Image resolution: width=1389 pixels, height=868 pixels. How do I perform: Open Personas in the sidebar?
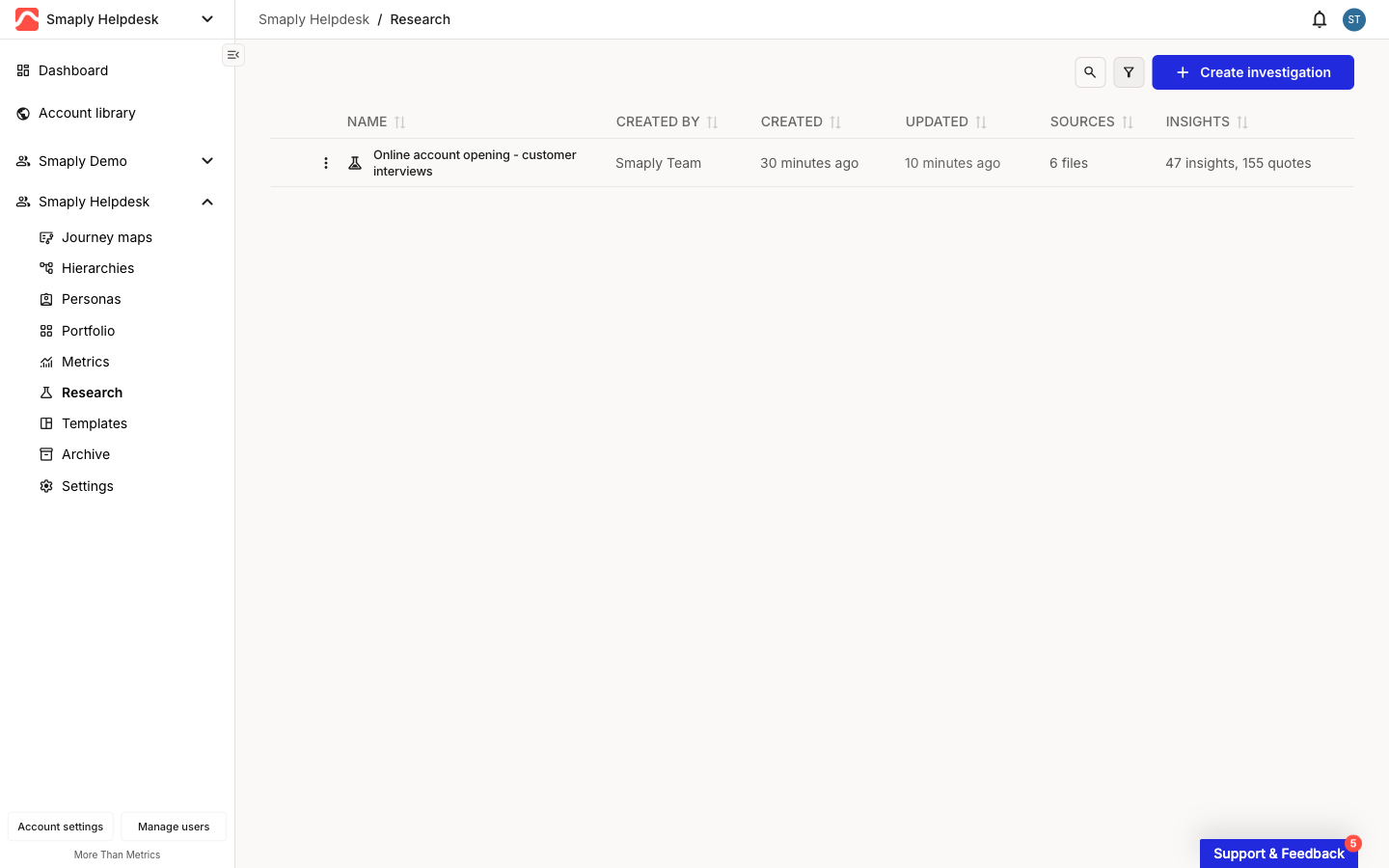[x=91, y=299]
